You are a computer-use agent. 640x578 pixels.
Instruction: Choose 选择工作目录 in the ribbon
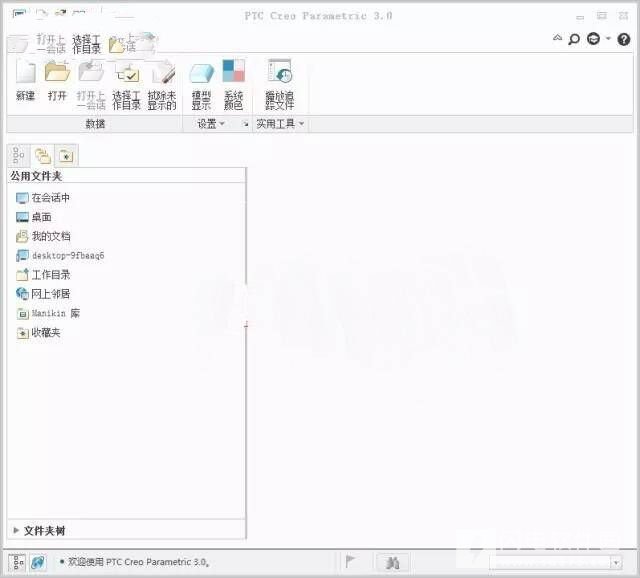click(x=127, y=85)
